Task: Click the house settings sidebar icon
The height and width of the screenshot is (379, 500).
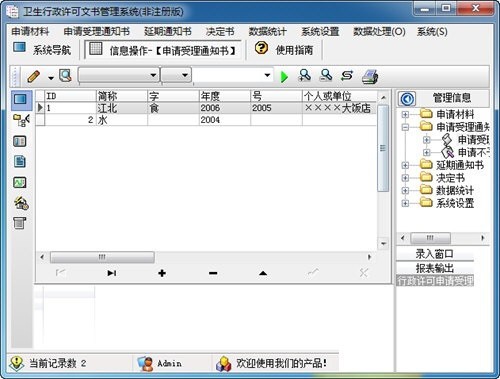Action: (x=21, y=203)
